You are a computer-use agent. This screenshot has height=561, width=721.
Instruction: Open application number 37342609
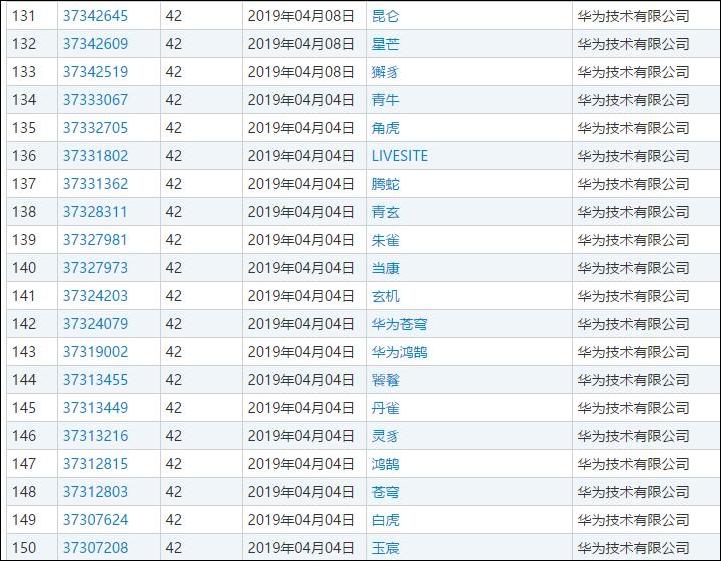95,44
